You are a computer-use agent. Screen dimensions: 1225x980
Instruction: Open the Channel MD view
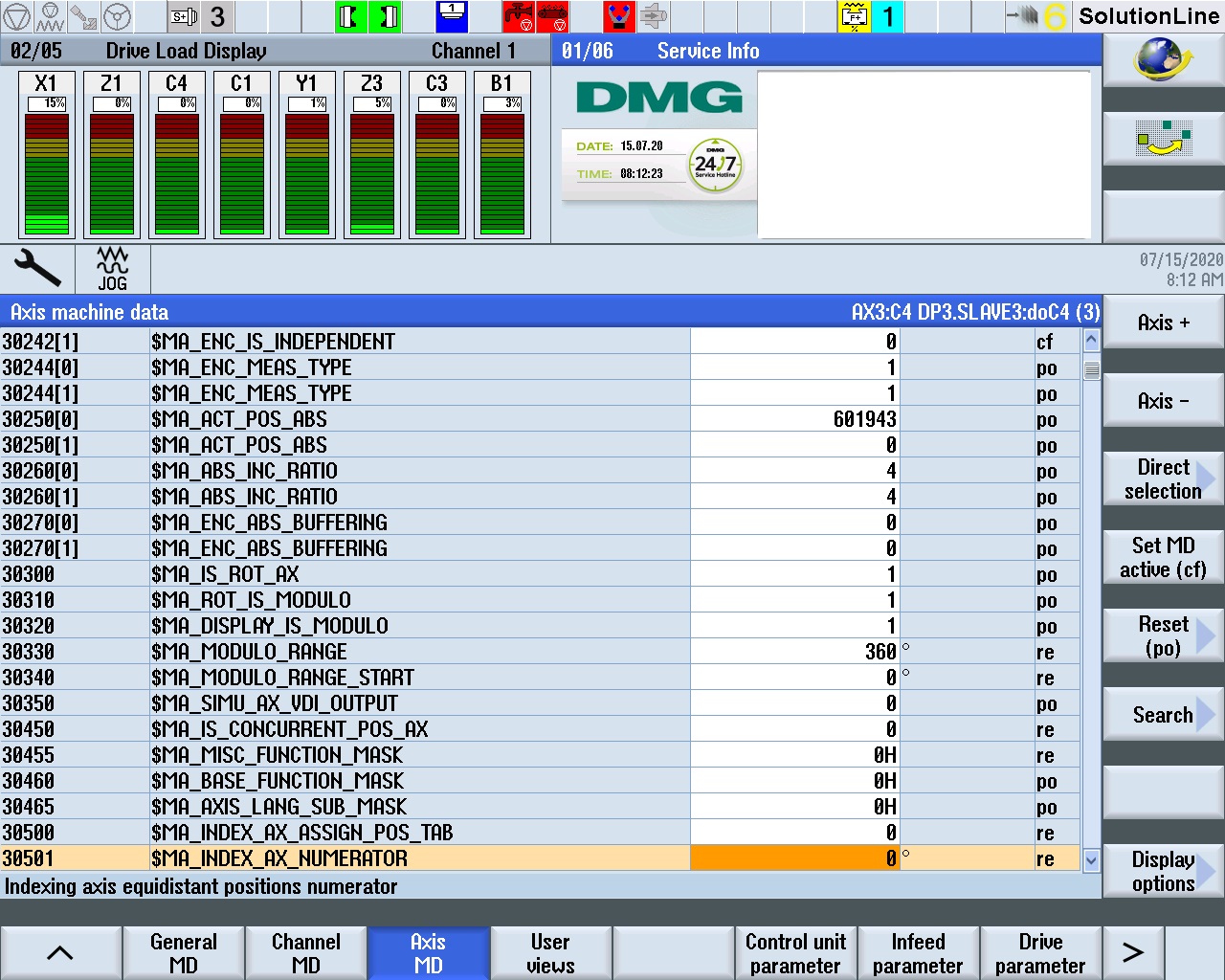306,951
